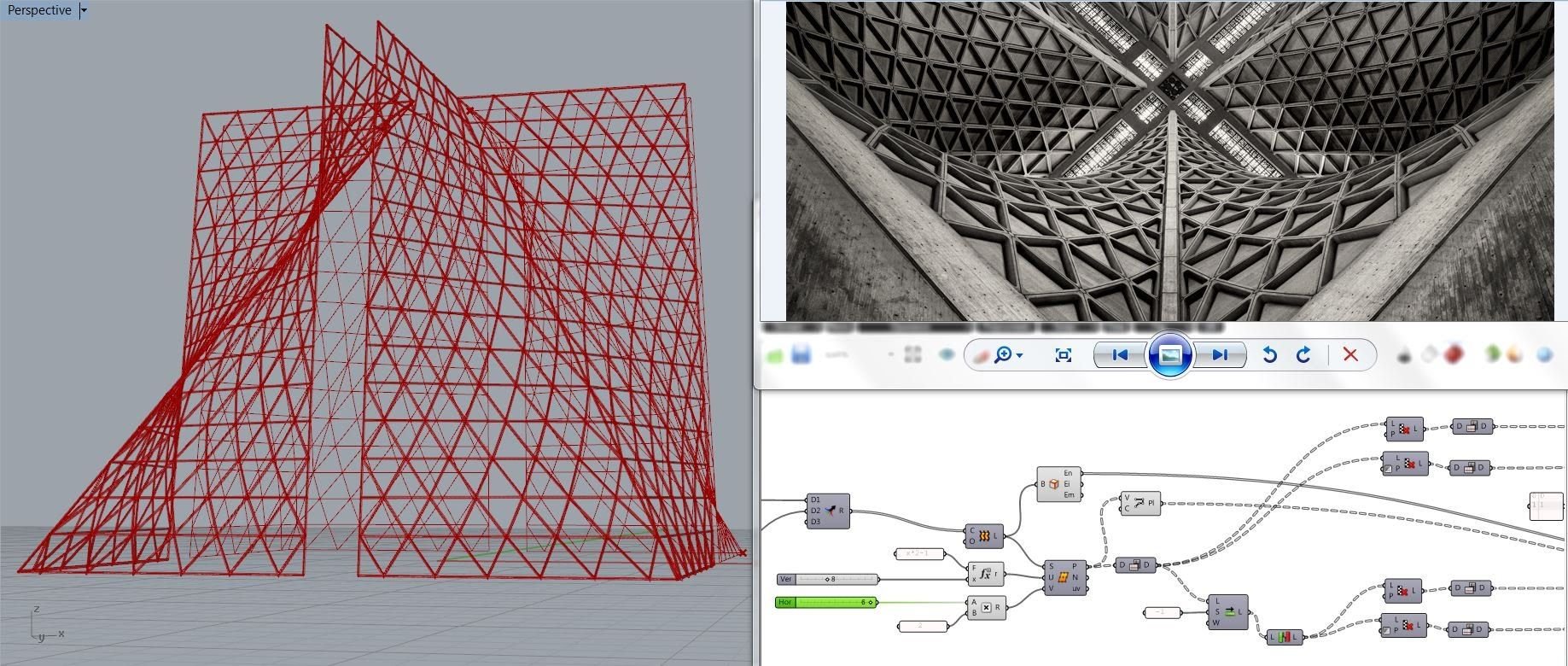Click the Perspective viewport title label

[x=39, y=10]
